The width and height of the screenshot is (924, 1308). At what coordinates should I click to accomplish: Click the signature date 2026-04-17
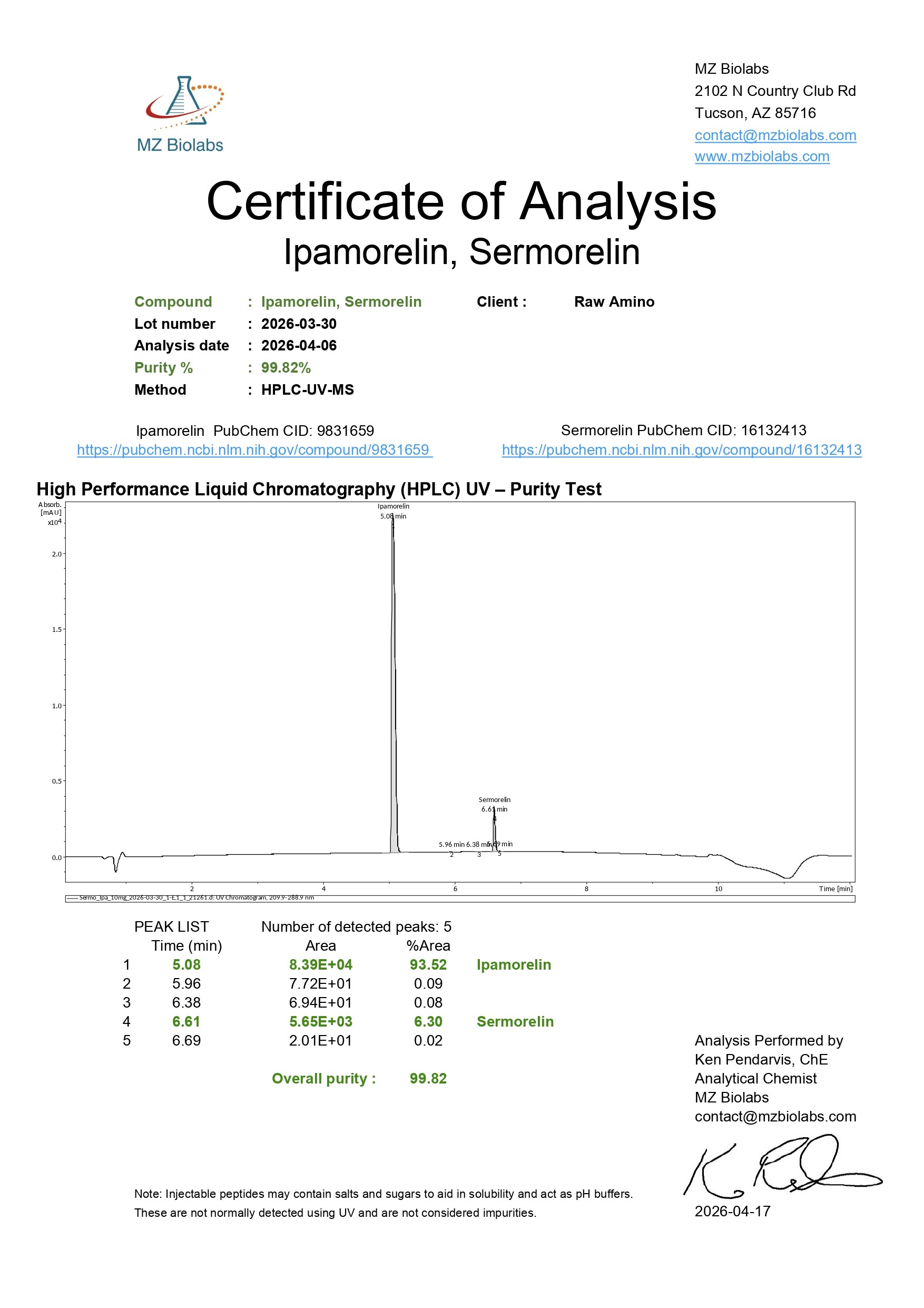point(732,1211)
